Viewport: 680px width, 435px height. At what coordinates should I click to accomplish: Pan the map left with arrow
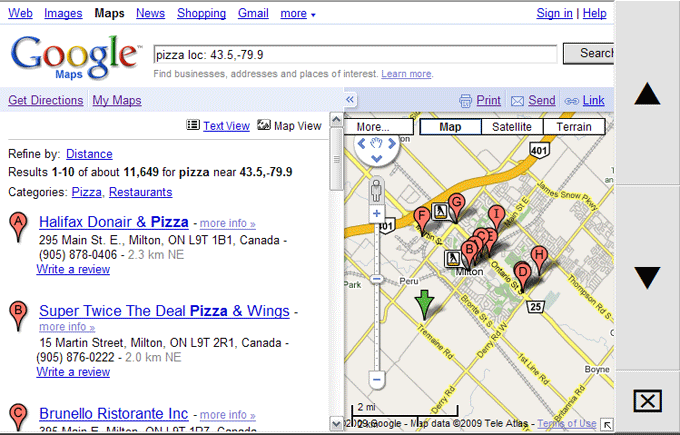361,144
